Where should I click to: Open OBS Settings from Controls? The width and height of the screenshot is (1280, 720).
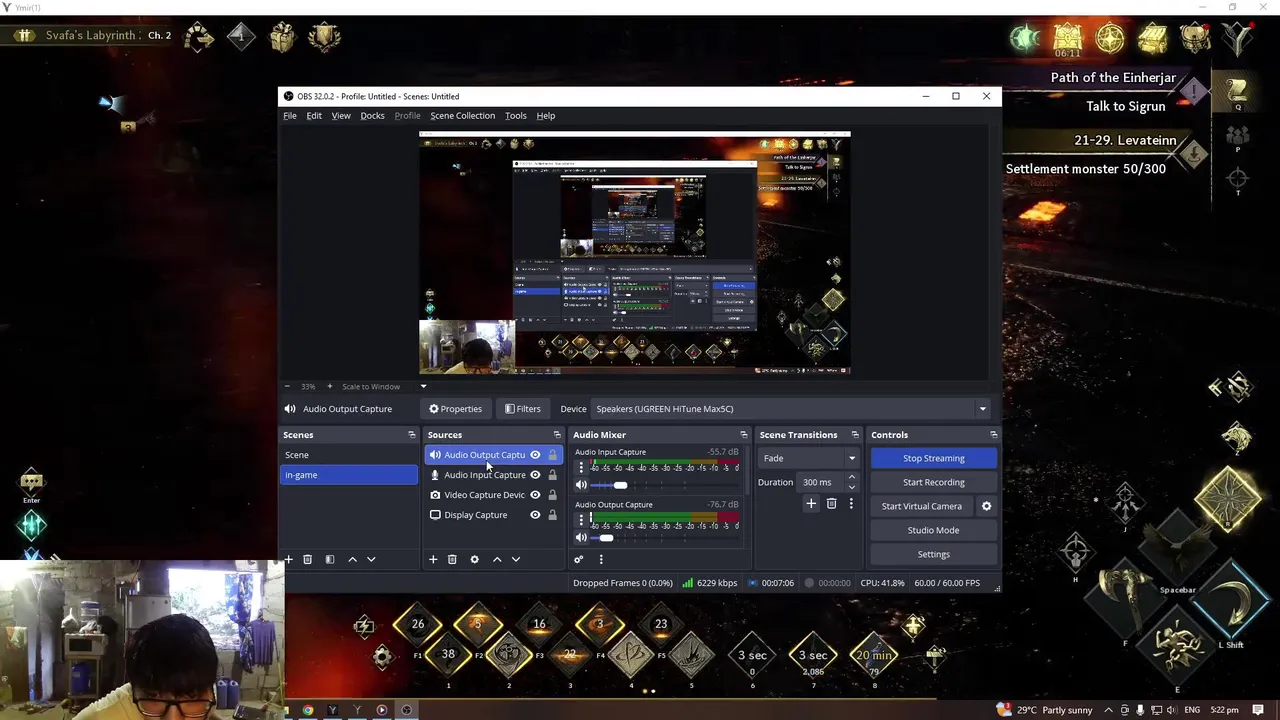click(933, 554)
